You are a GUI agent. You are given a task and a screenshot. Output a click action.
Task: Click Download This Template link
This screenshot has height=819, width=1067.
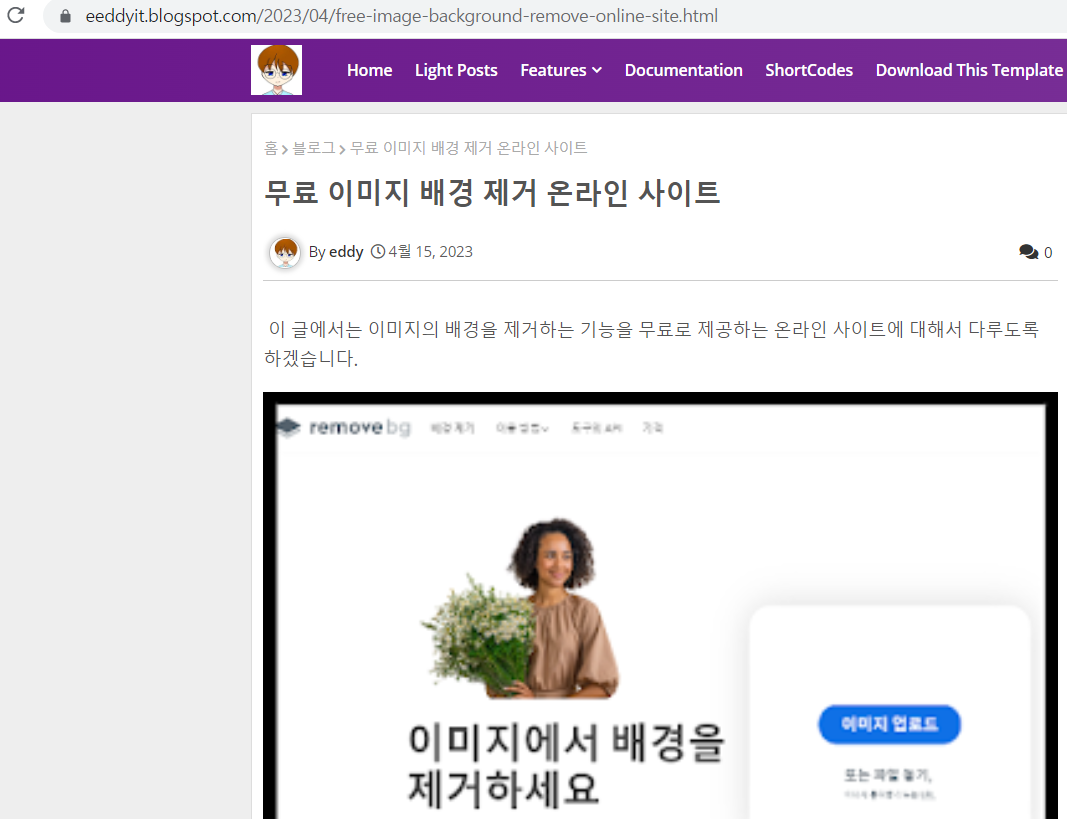(969, 70)
